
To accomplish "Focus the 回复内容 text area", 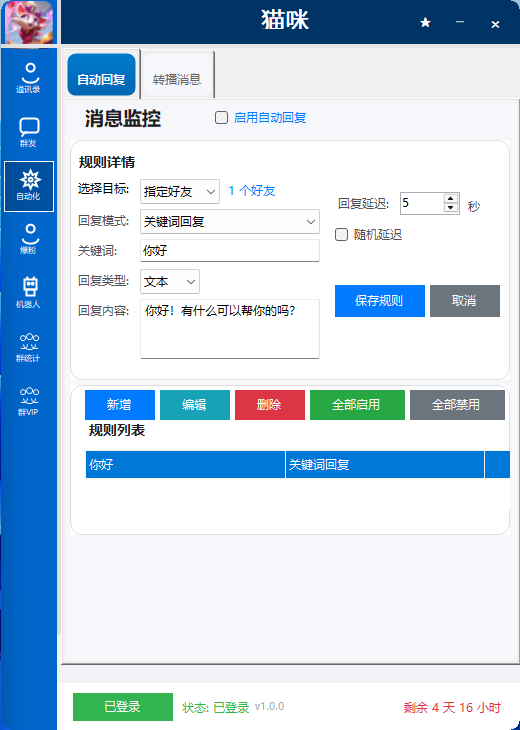I will (x=230, y=329).
